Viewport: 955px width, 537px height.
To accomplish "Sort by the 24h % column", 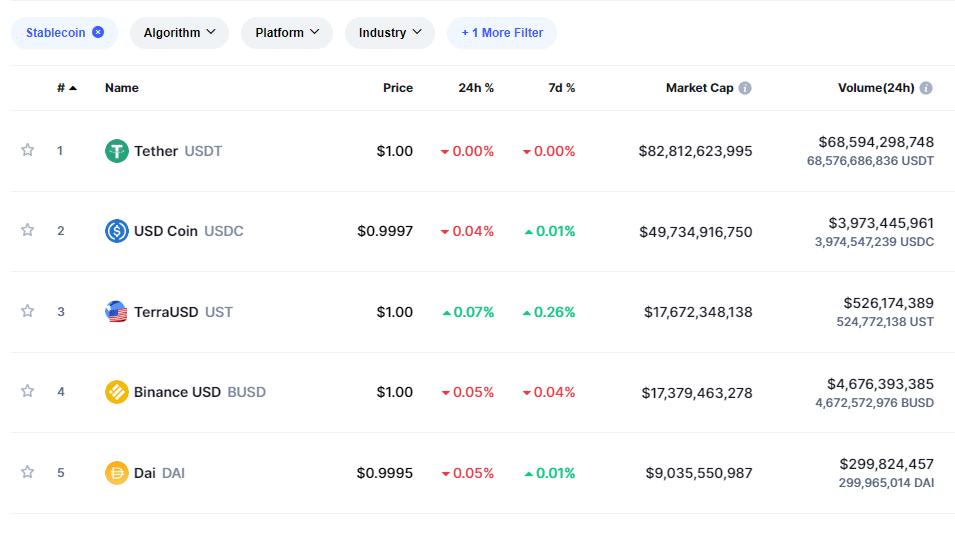I will 476,88.
